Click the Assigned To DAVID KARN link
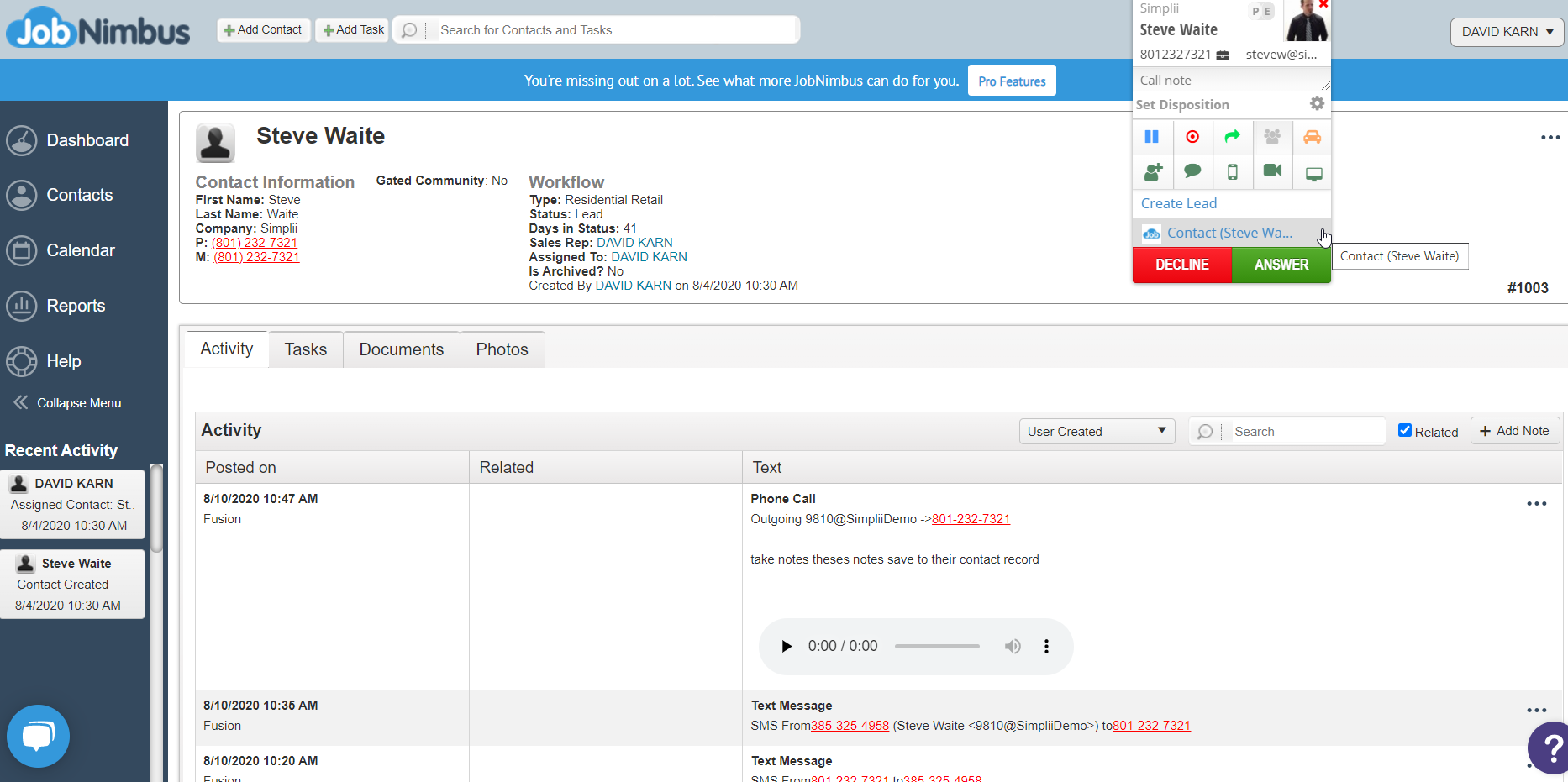 [x=649, y=257]
